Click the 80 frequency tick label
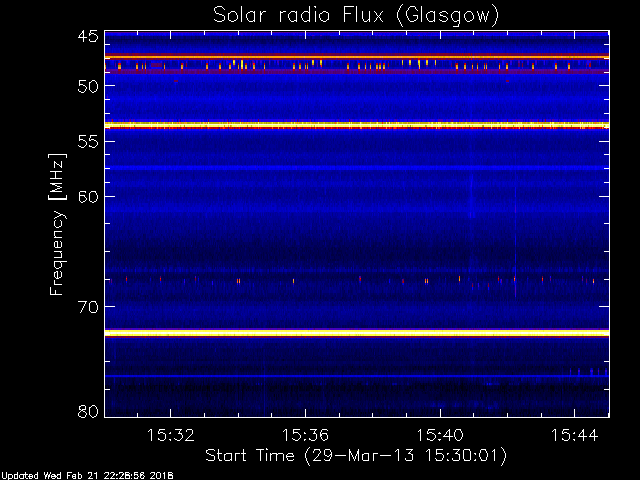This screenshot has width=640, height=480. click(x=88, y=411)
